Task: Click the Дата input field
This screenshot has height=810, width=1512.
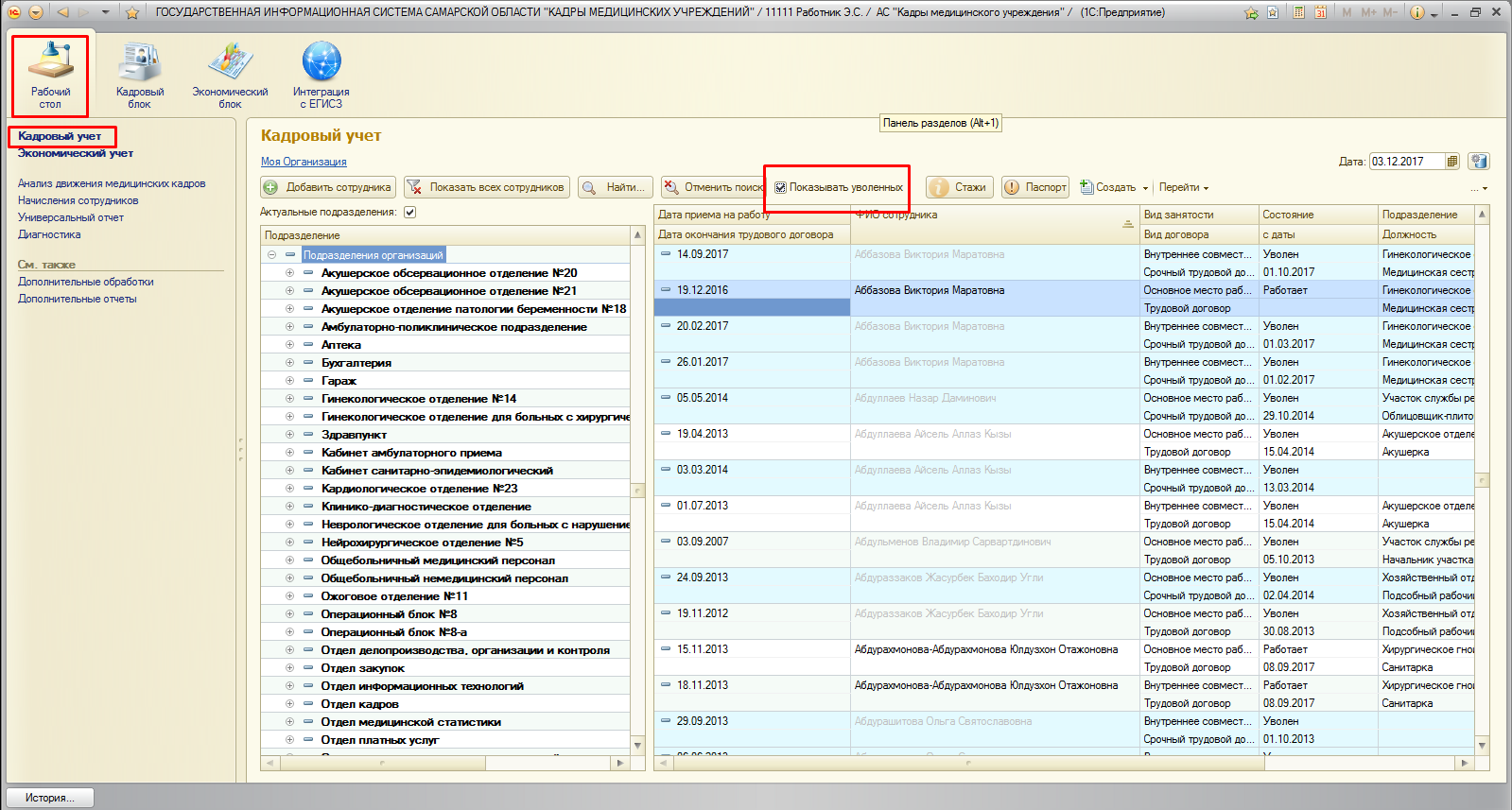Action: pyautogui.click(x=1406, y=162)
